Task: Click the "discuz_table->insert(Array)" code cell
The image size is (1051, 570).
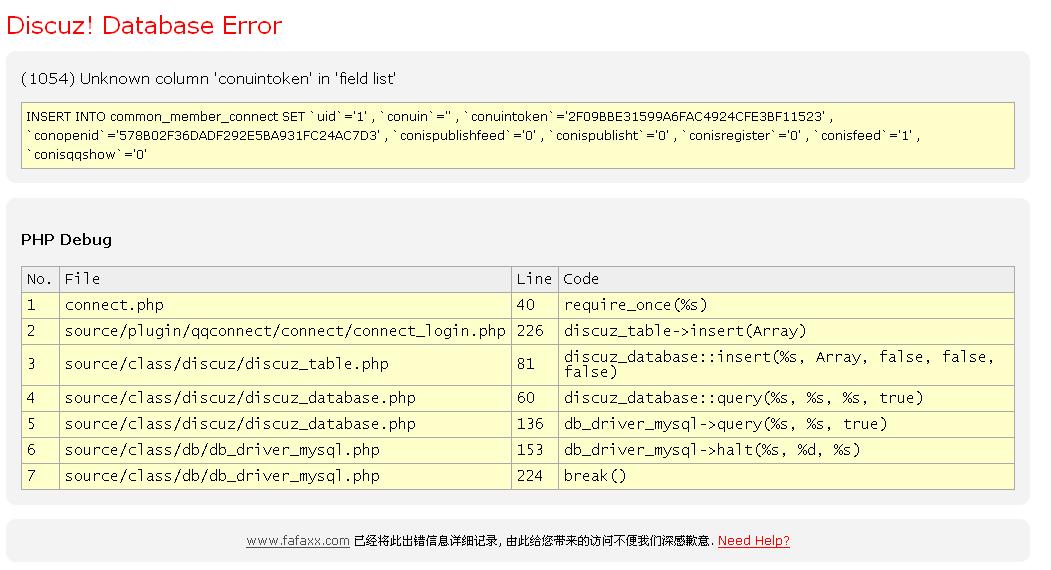Action: [x=684, y=331]
